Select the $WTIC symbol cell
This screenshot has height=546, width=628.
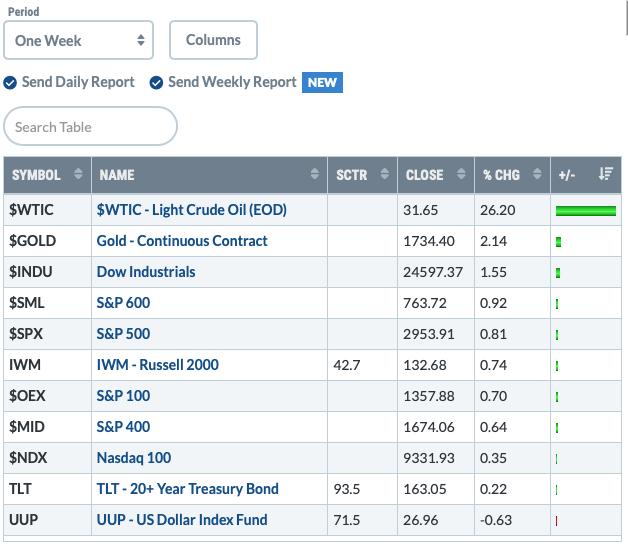48,210
